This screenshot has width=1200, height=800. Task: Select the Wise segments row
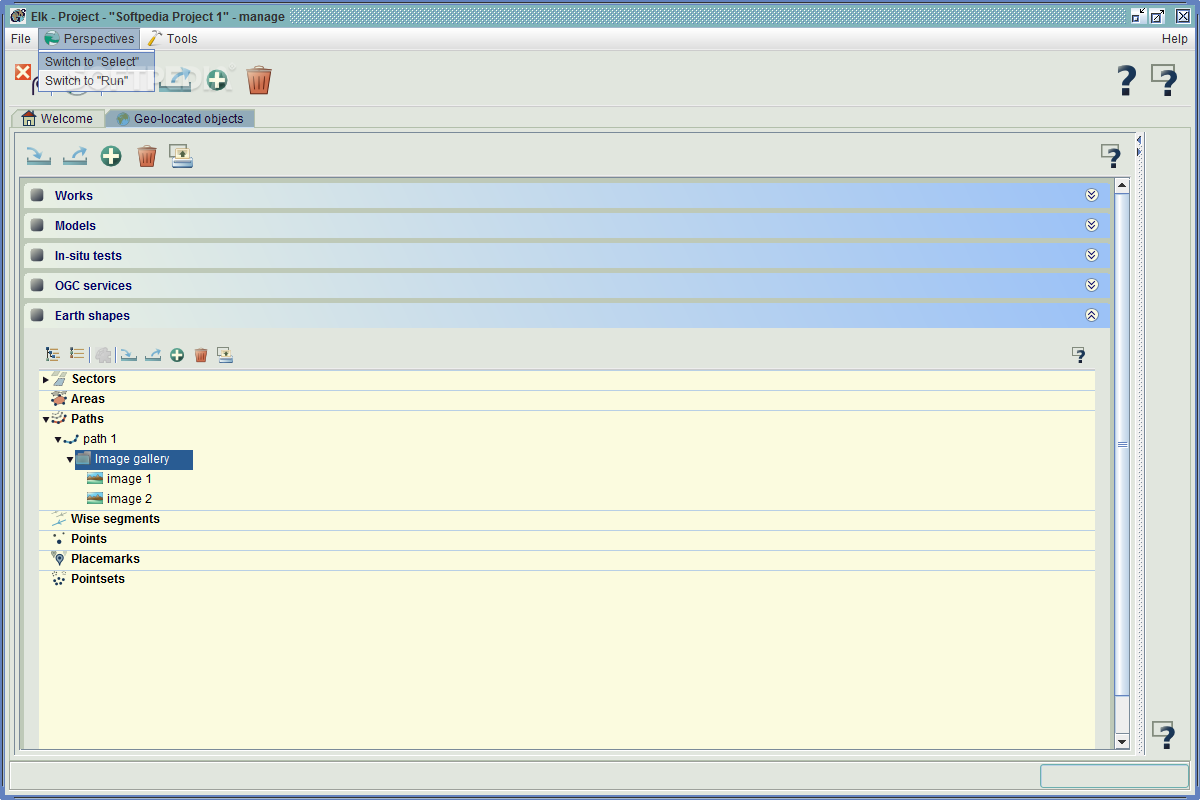pyautogui.click(x=567, y=519)
